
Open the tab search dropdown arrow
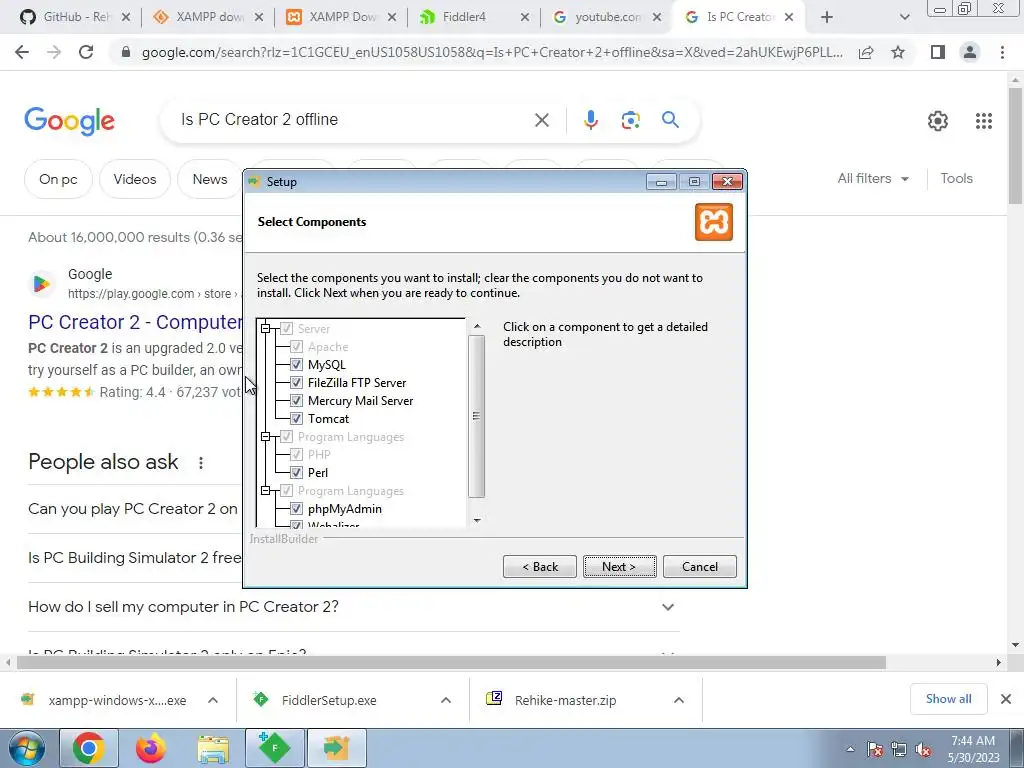(904, 17)
